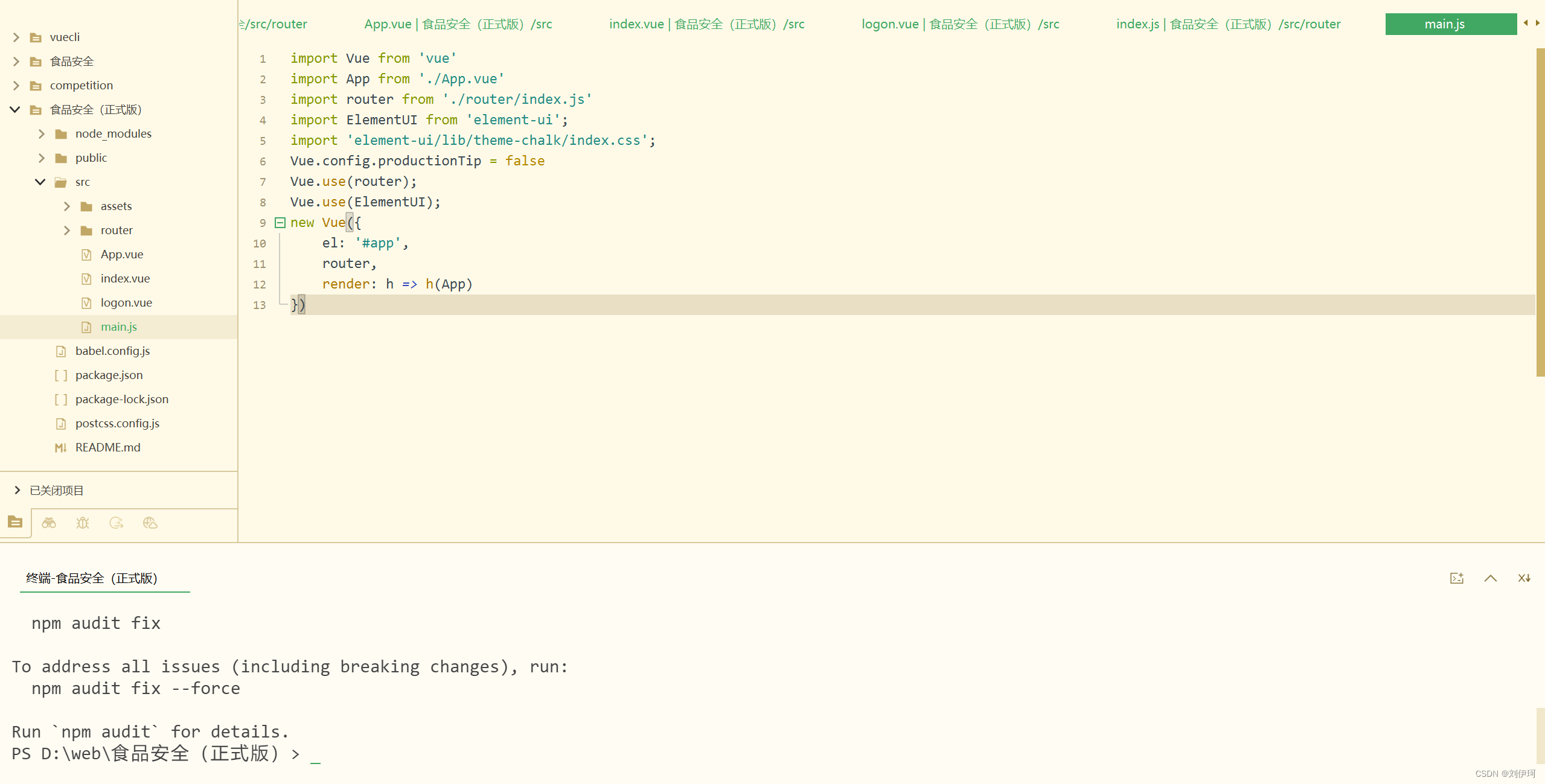
Task: Click new terminal icon in terminal panel
Action: 1457,578
